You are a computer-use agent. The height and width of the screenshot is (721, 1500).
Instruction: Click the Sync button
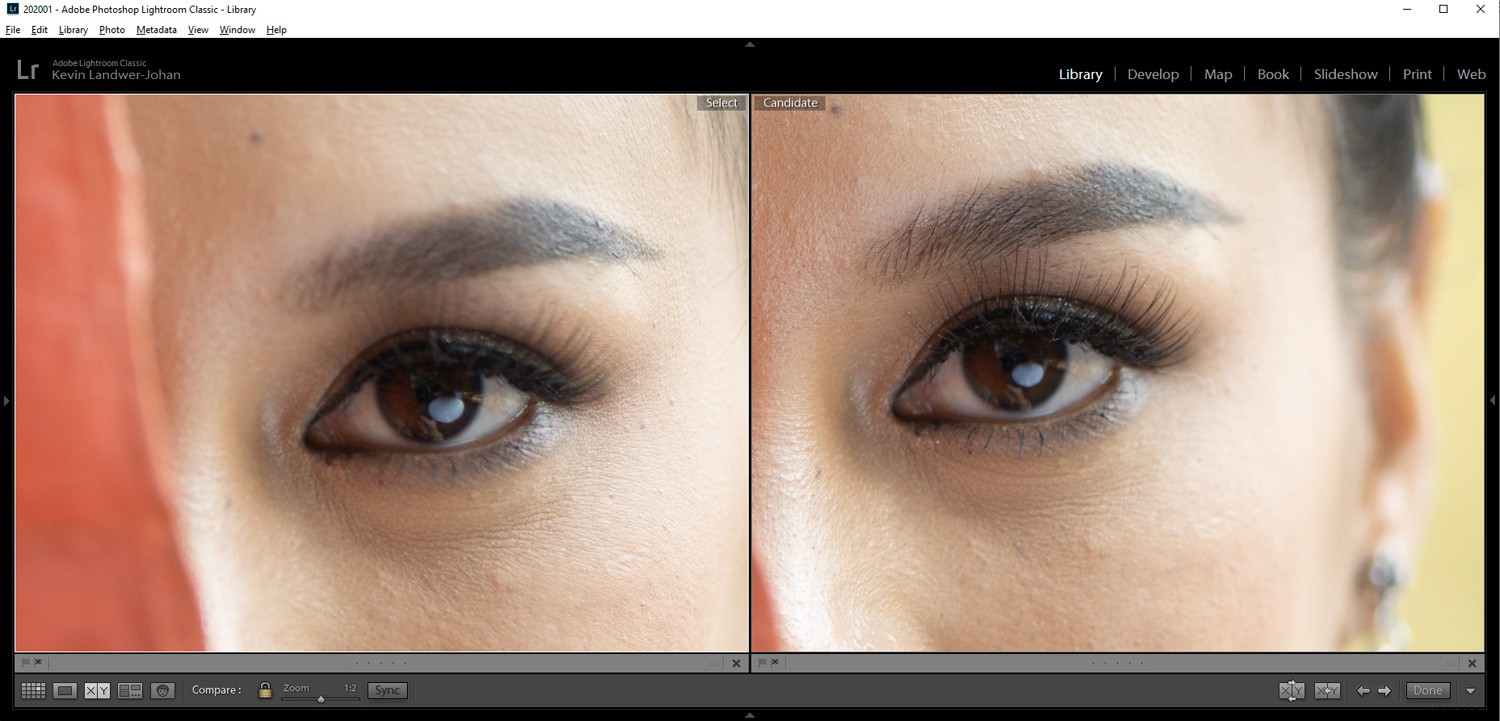[387, 690]
